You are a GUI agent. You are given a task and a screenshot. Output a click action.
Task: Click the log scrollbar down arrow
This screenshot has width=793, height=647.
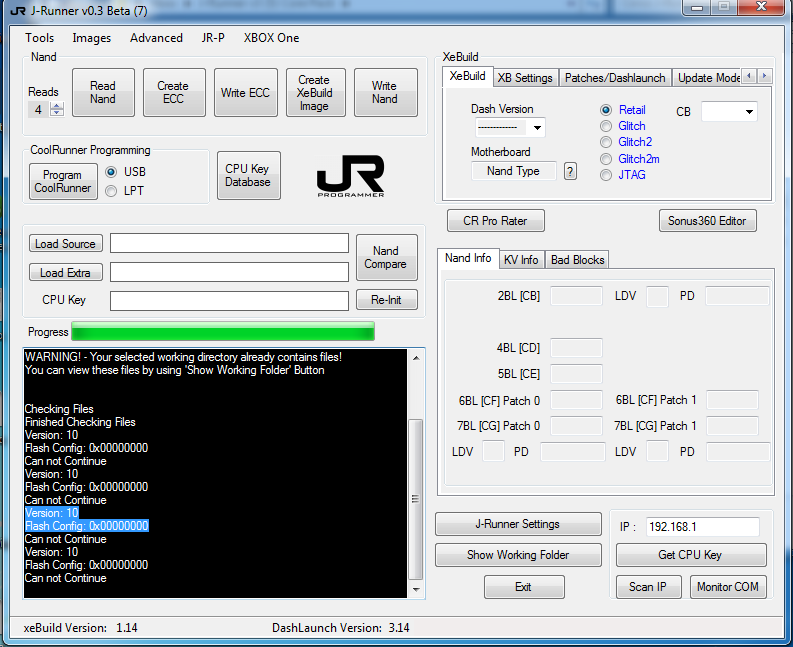tap(416, 589)
